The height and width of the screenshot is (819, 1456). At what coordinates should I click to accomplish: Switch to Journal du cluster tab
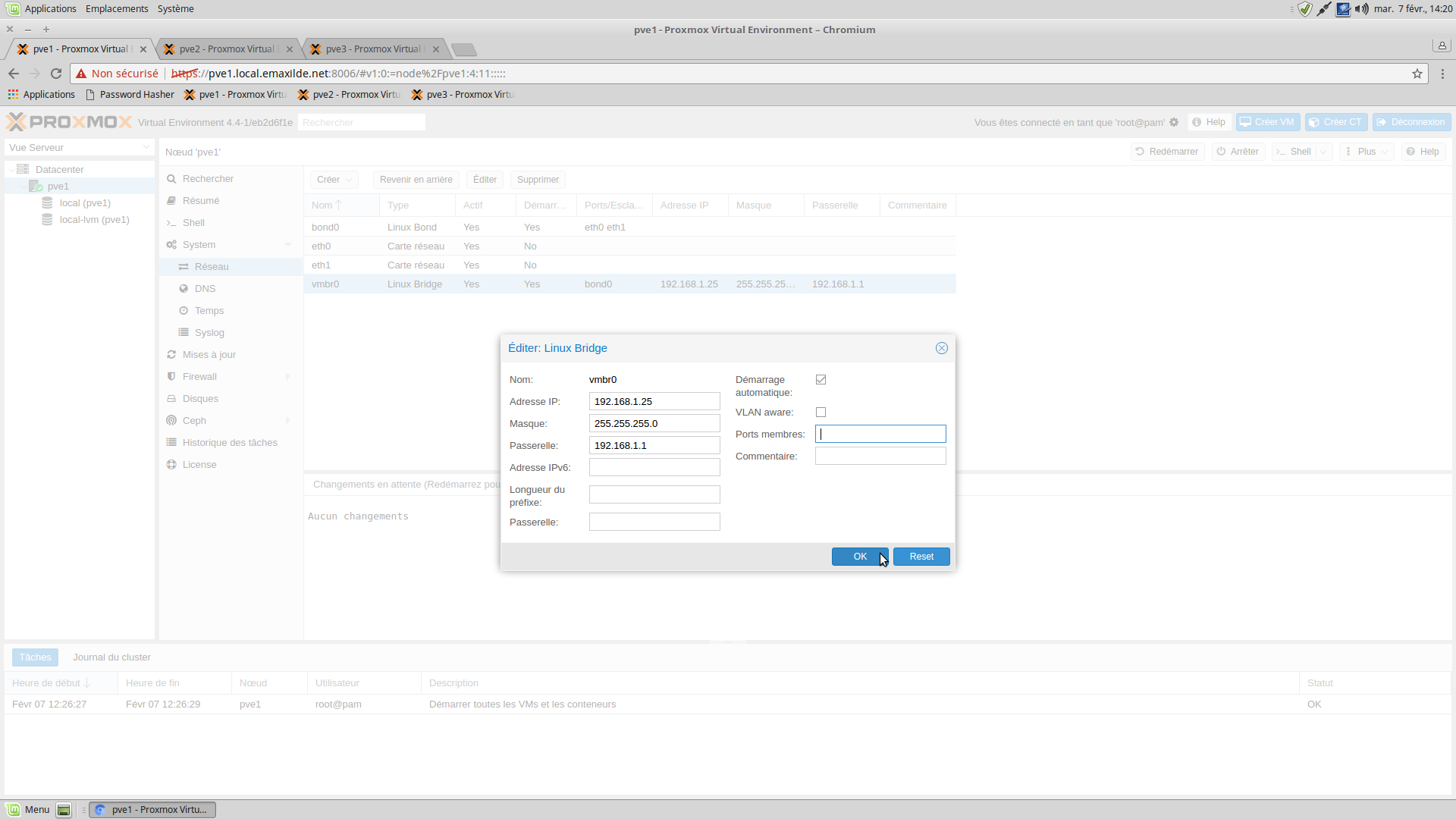[x=111, y=657]
